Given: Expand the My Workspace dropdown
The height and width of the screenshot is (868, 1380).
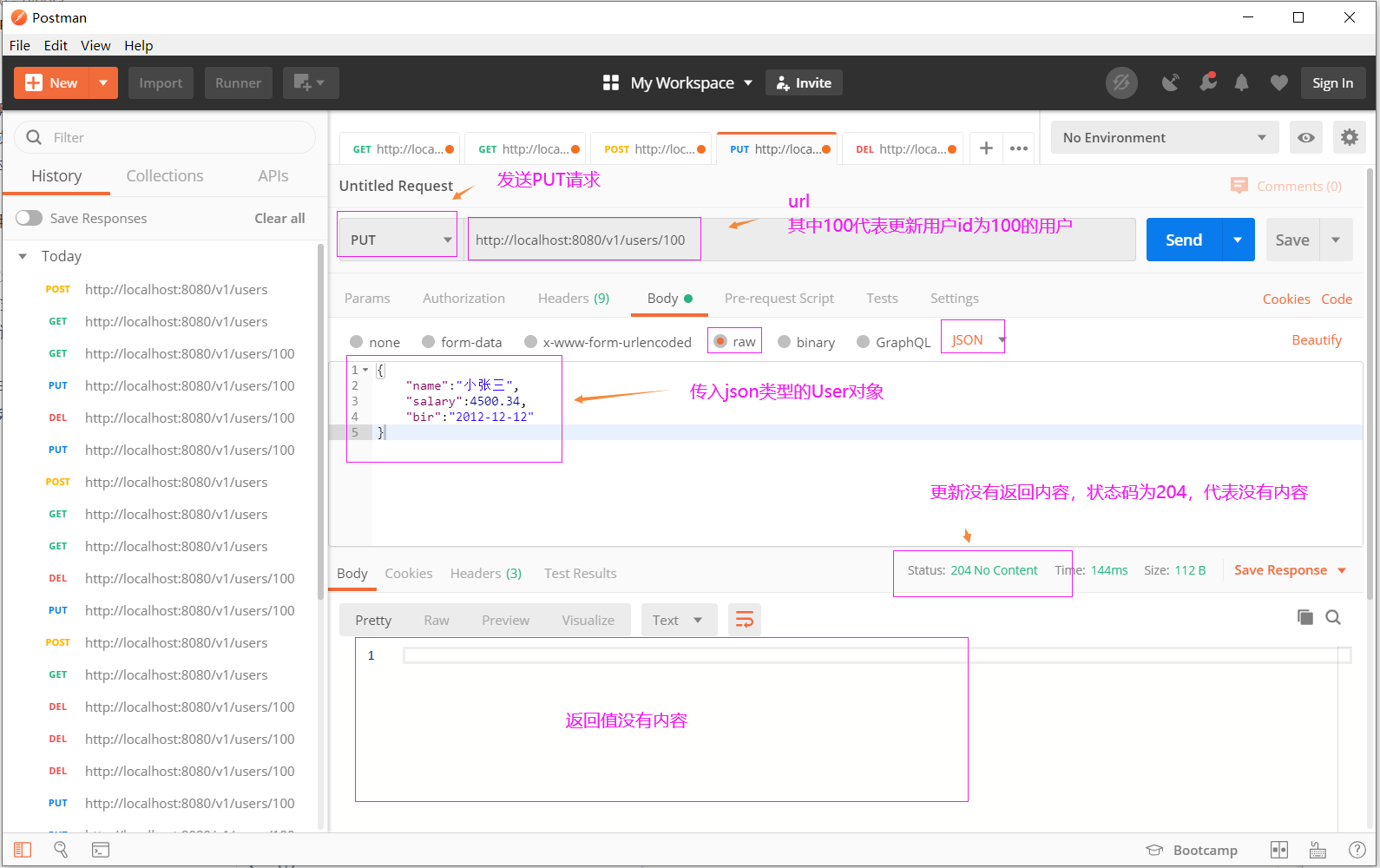Looking at the screenshot, I should pyautogui.click(x=748, y=82).
